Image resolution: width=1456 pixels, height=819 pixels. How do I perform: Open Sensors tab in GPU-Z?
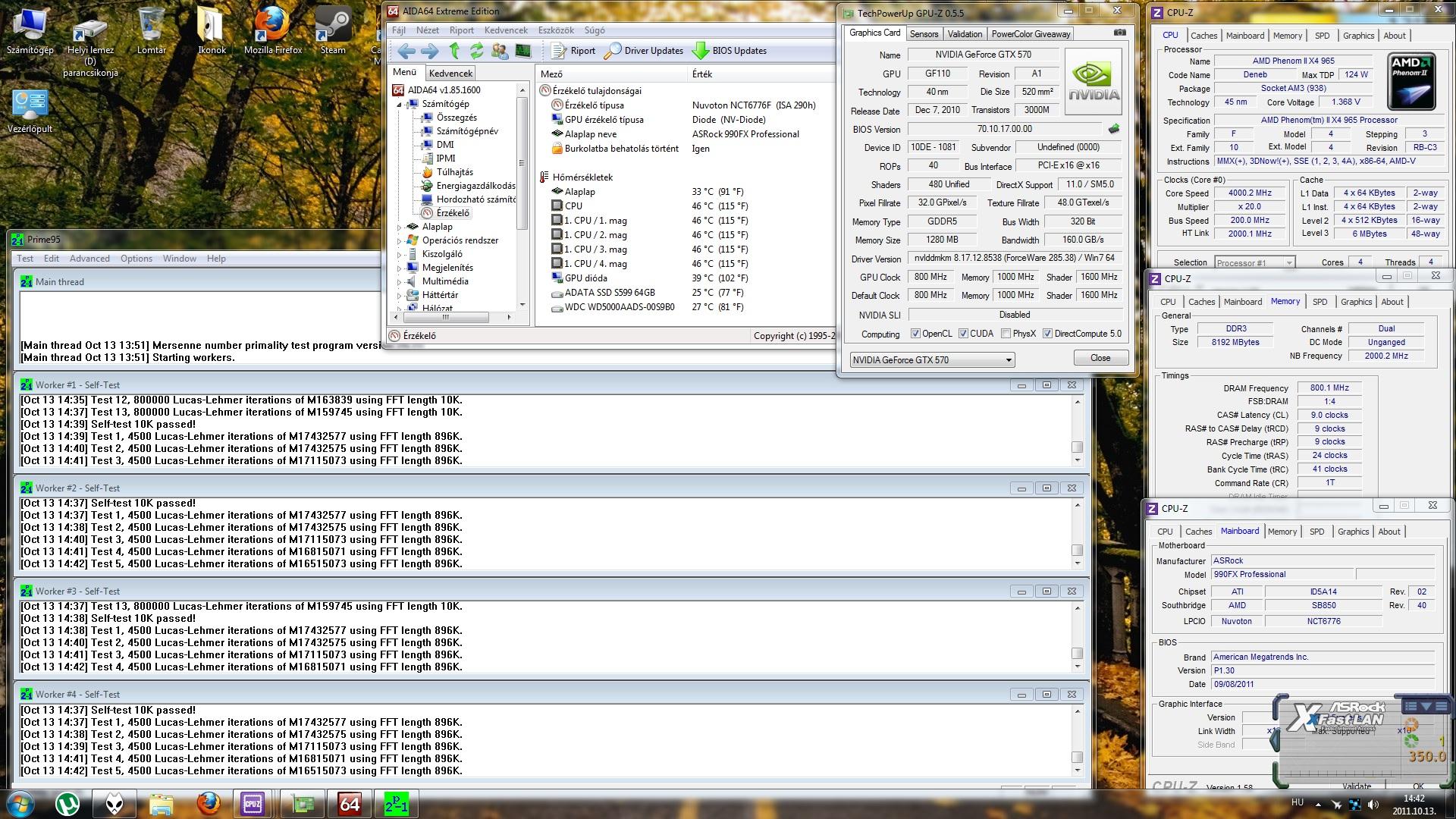point(924,34)
